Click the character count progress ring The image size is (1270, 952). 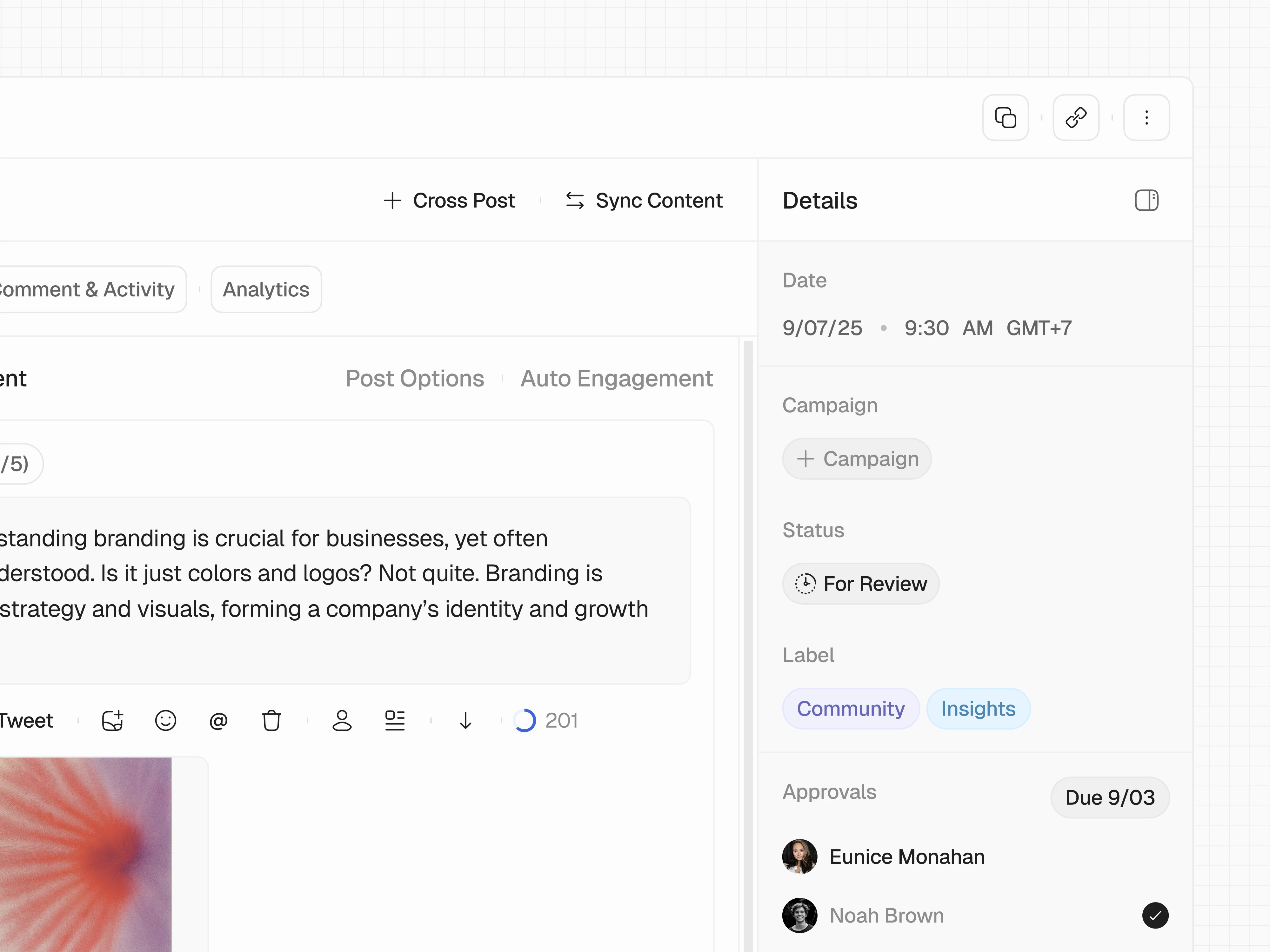(524, 720)
